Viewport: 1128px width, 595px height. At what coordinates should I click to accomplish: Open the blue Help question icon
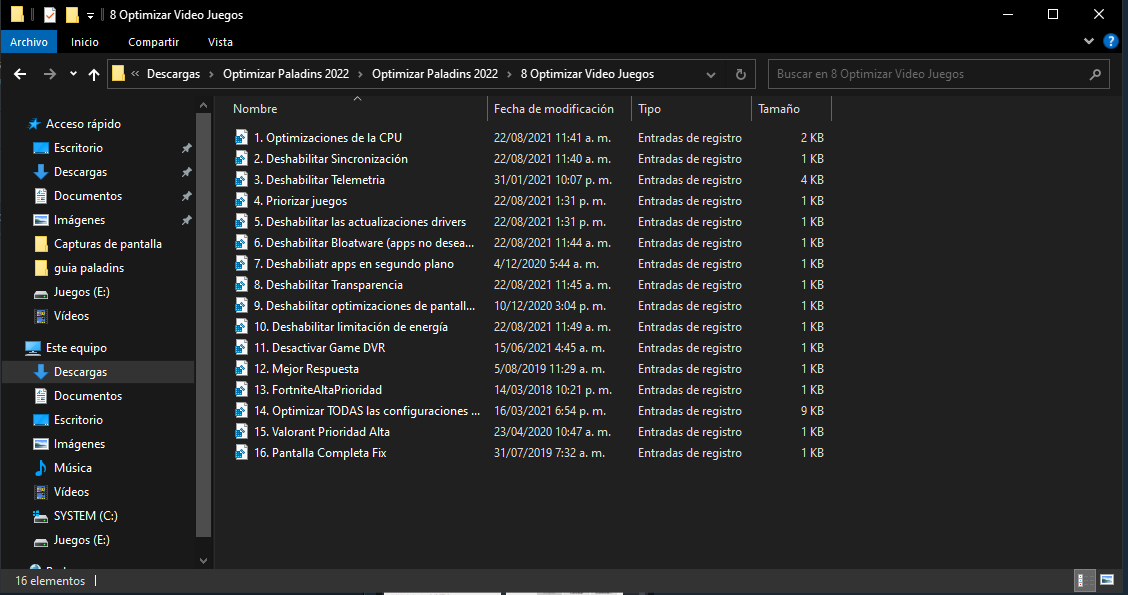(x=1111, y=42)
